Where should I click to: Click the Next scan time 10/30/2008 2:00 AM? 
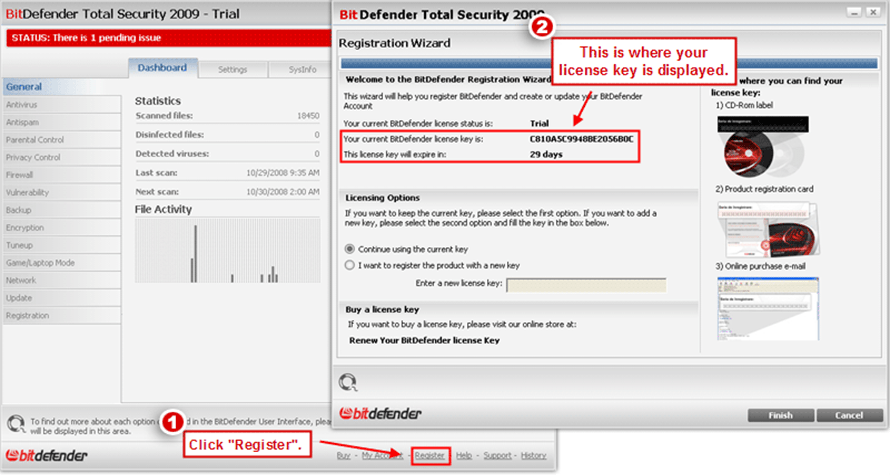283,192
